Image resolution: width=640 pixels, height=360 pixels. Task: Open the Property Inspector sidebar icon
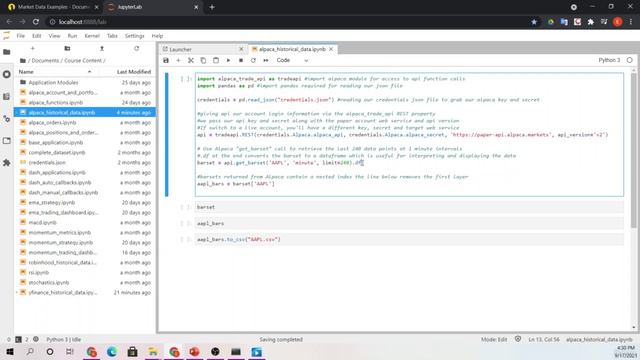(x=7, y=119)
